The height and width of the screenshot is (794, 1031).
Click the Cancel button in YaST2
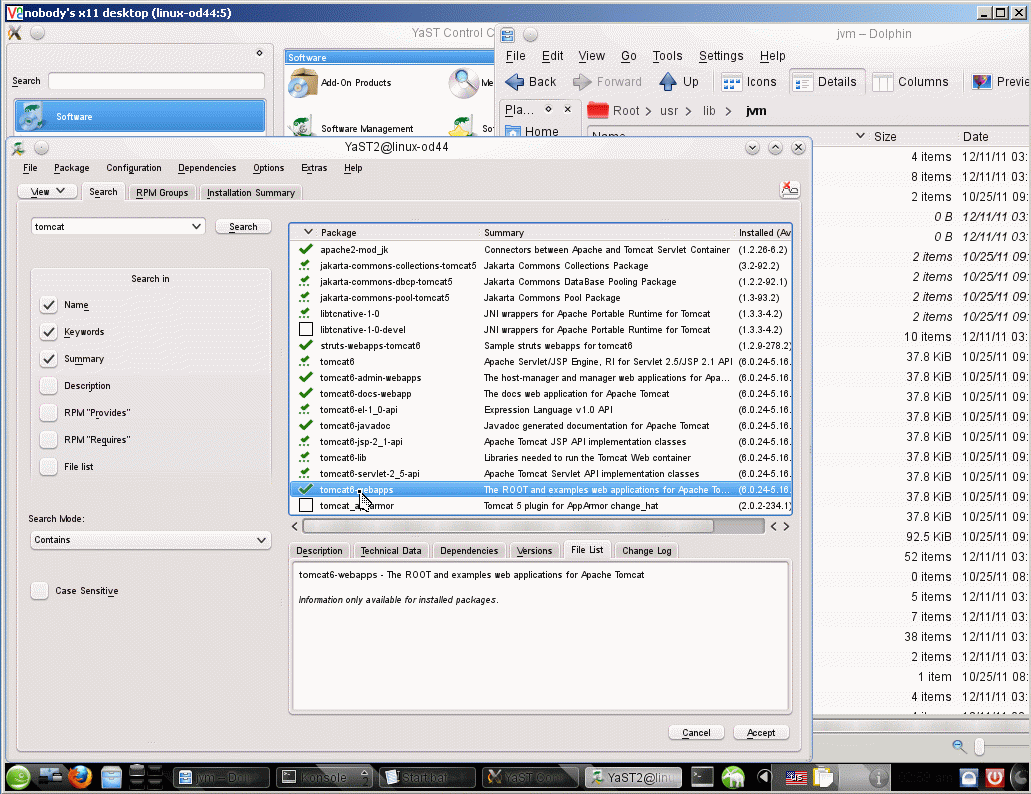pyautogui.click(x=696, y=732)
